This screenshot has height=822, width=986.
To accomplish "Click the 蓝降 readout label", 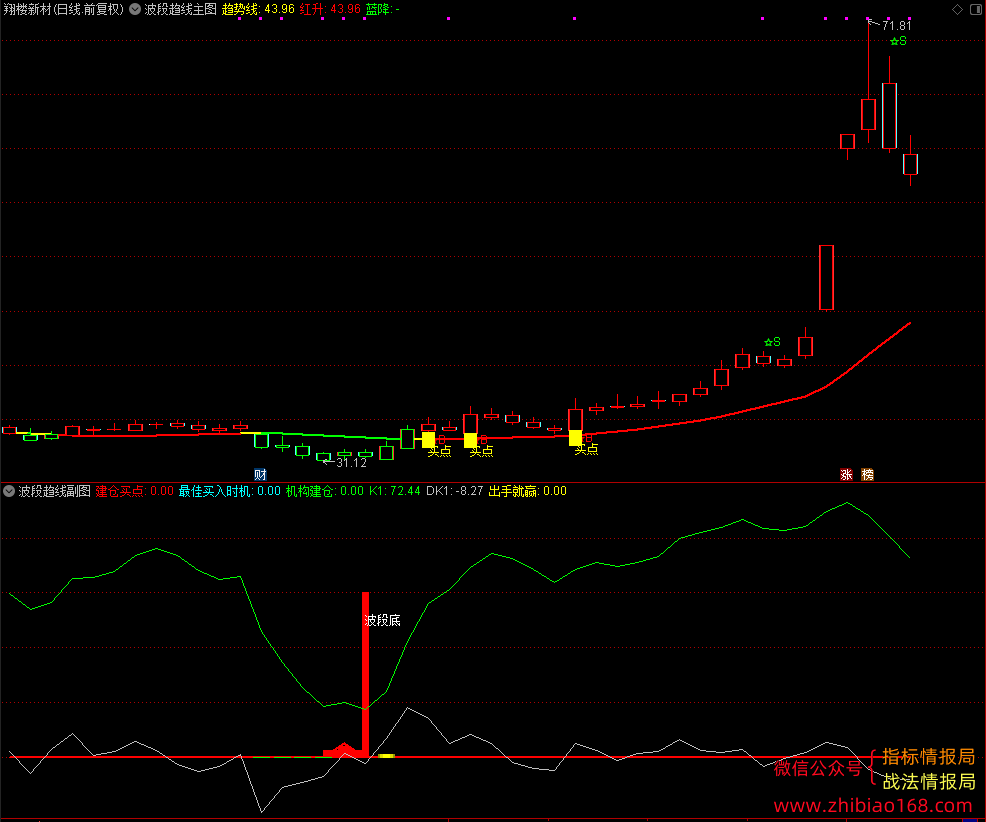I will (382, 9).
